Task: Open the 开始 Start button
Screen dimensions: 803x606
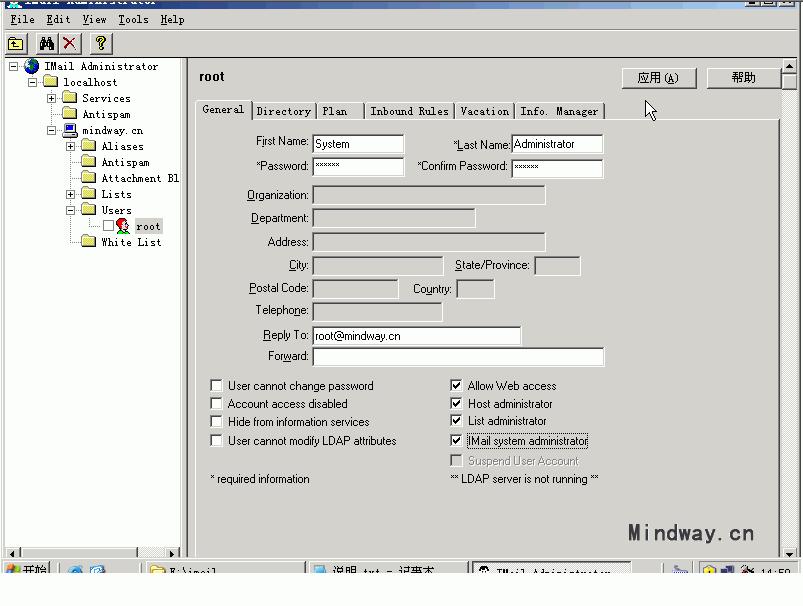Action: click(x=27, y=569)
